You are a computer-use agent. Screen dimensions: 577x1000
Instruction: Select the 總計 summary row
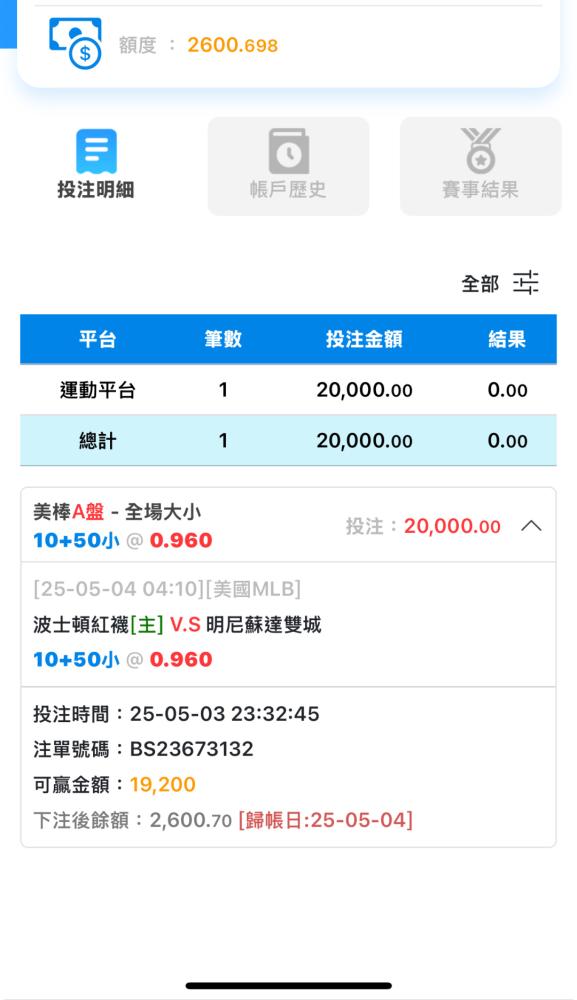pos(288,441)
